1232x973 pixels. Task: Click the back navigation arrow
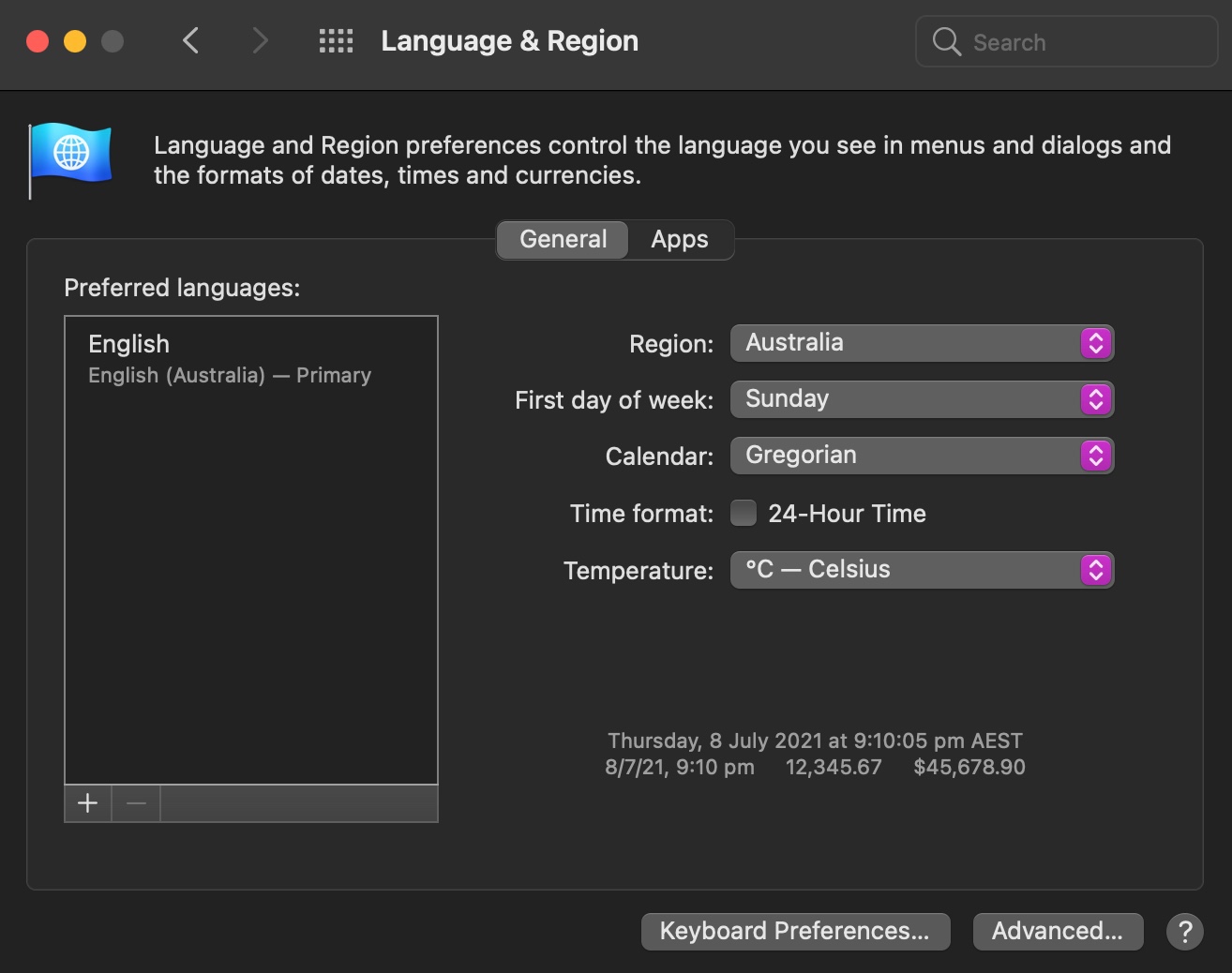(x=191, y=41)
